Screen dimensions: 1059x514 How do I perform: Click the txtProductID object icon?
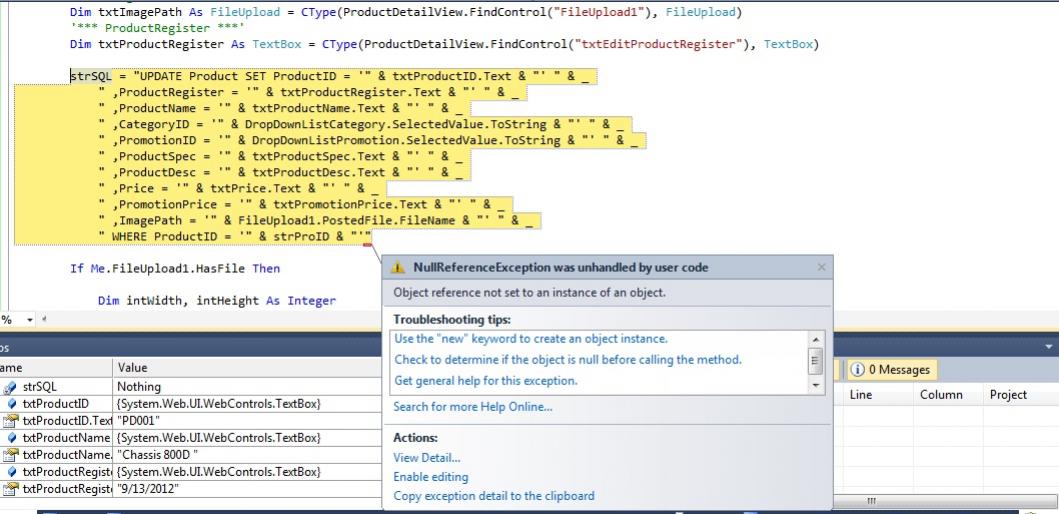pos(11,403)
